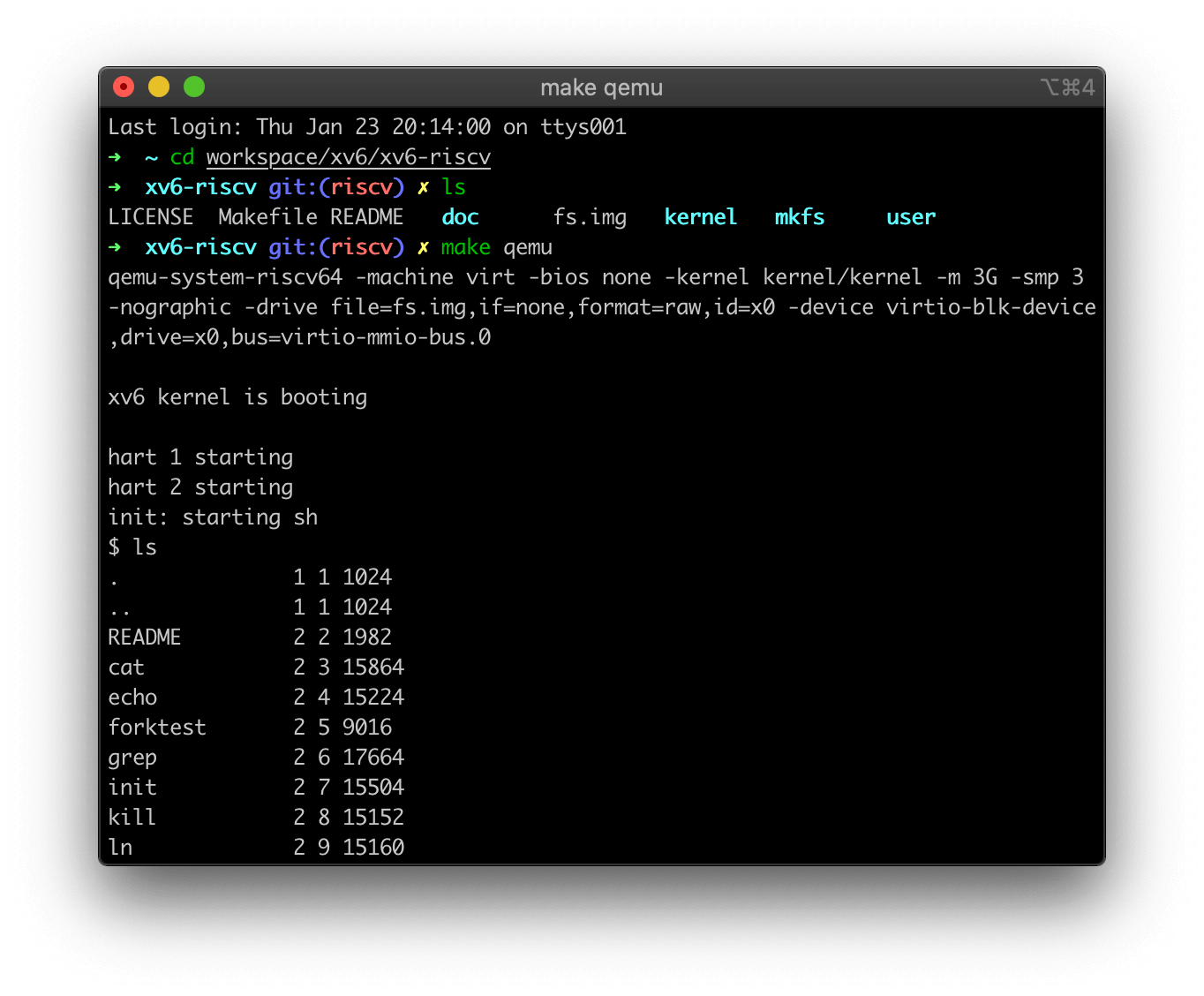Click the cyan 'mkfs' directory name
Screen dimensions: 1204x996
pyautogui.click(x=799, y=217)
